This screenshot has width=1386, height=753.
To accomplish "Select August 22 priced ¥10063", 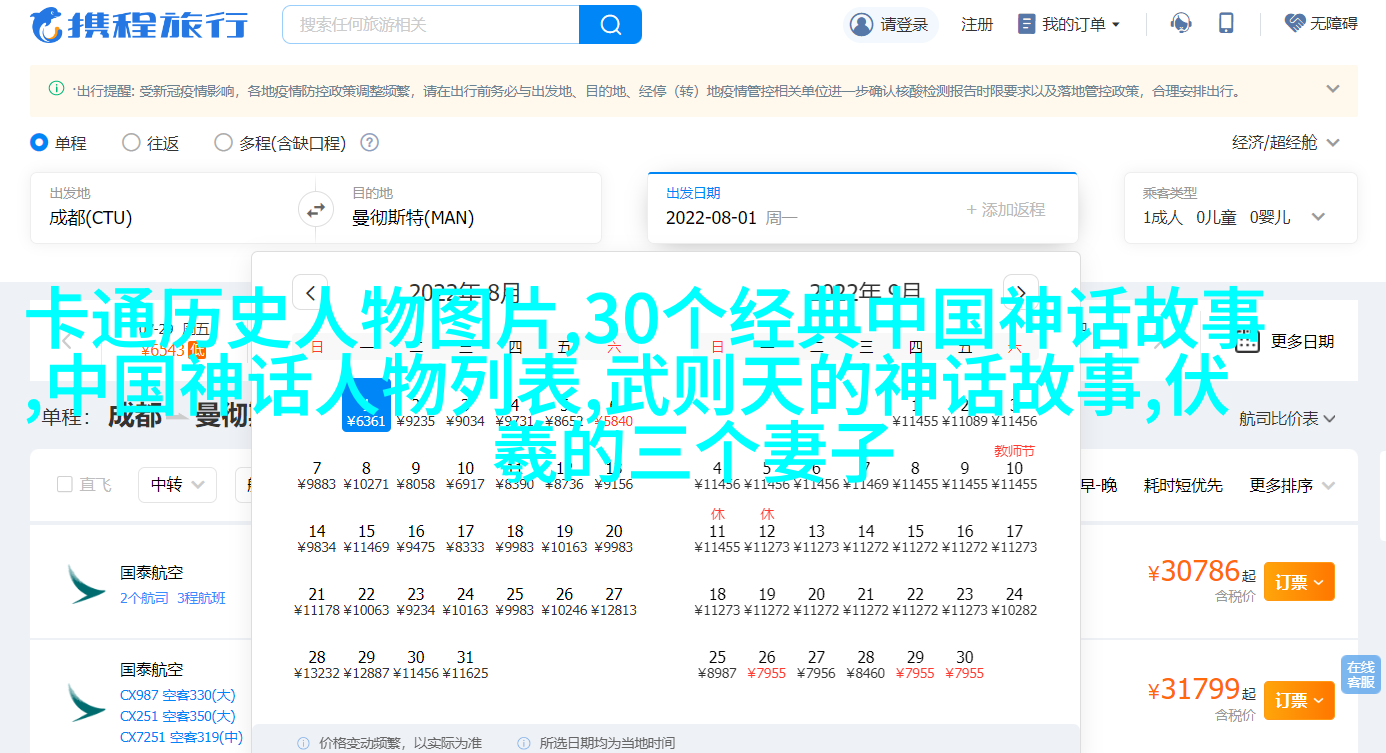I will [x=366, y=601].
